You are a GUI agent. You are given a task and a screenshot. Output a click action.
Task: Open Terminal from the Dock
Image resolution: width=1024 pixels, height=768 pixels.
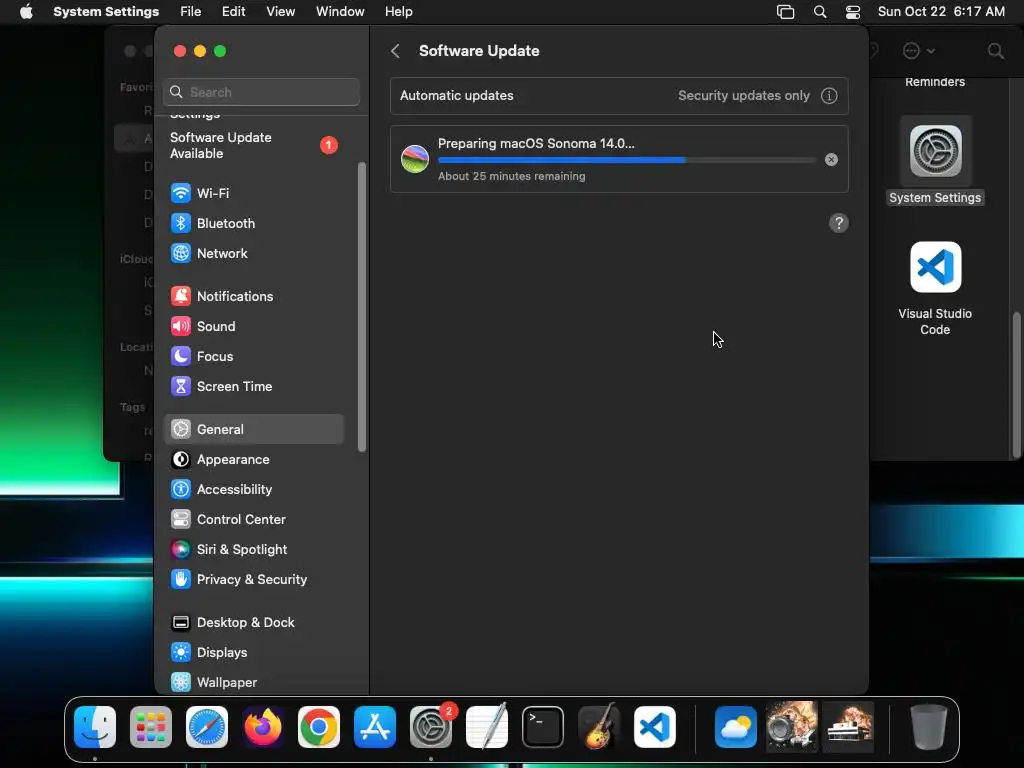point(543,727)
